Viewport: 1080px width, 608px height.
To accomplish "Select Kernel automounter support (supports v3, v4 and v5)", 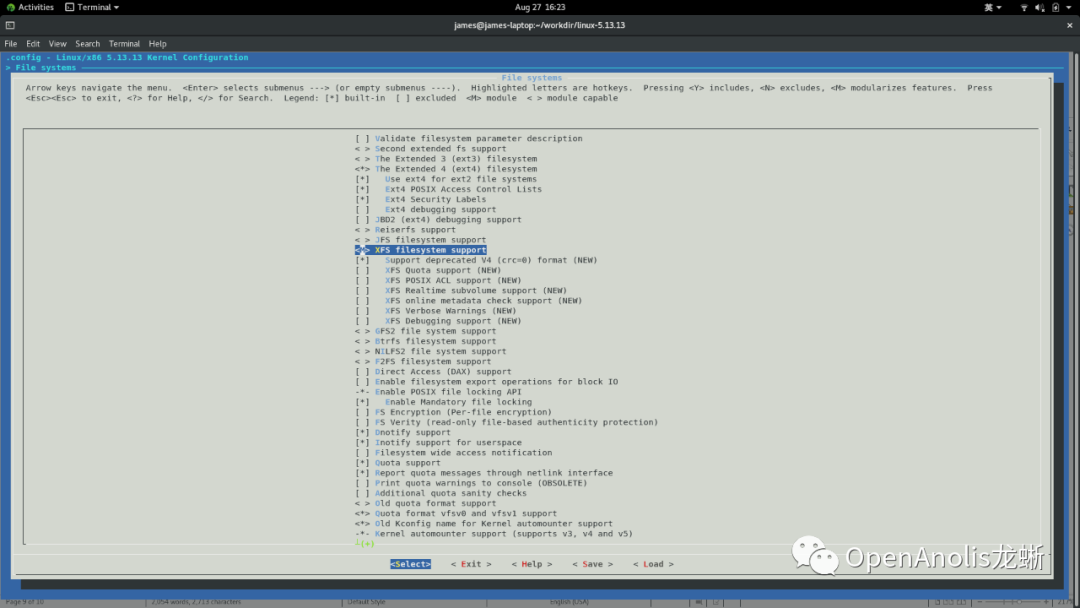I will (494, 534).
